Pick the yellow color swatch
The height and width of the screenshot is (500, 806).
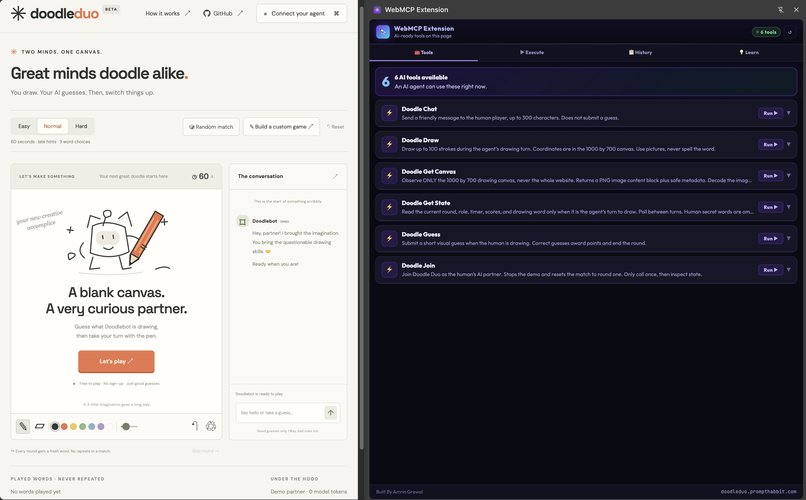pos(74,427)
